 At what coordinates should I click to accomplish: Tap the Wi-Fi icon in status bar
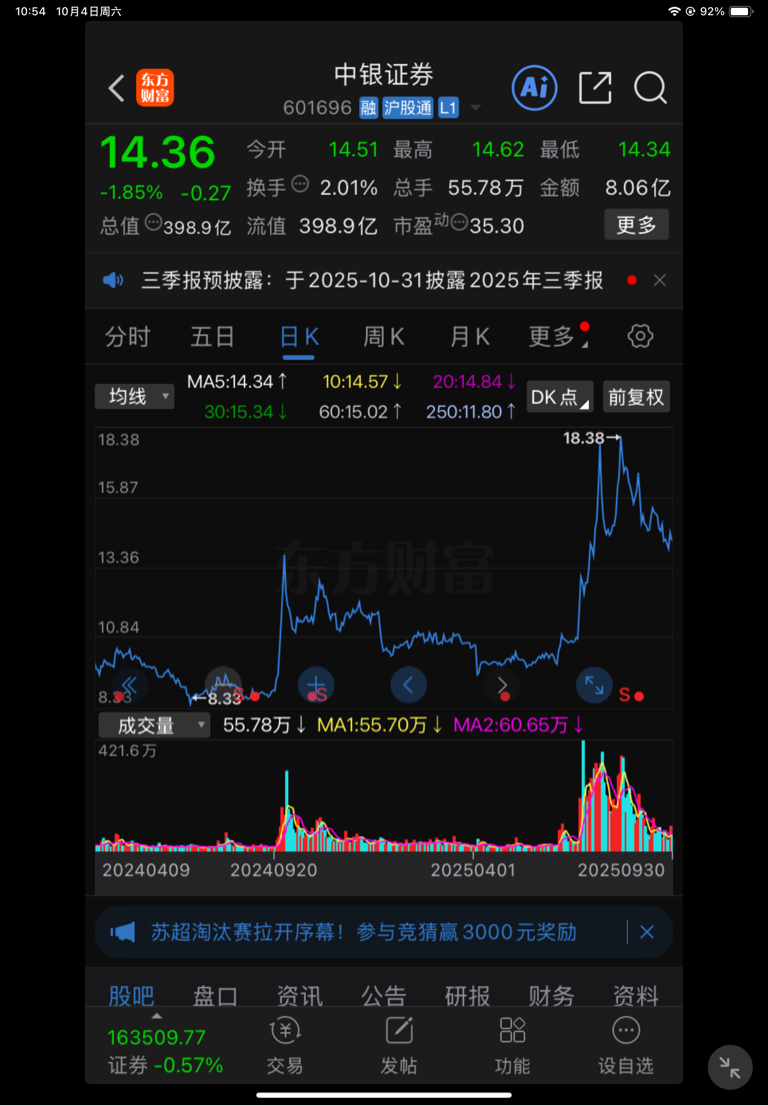[674, 11]
